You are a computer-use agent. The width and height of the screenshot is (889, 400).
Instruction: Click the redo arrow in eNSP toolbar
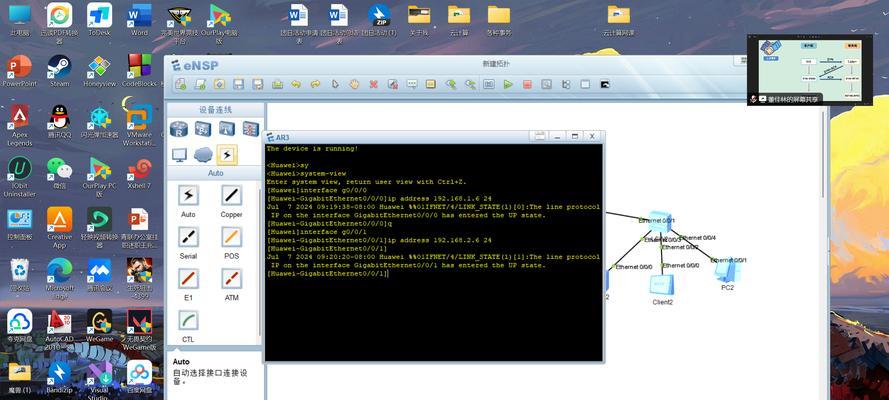click(x=315, y=84)
